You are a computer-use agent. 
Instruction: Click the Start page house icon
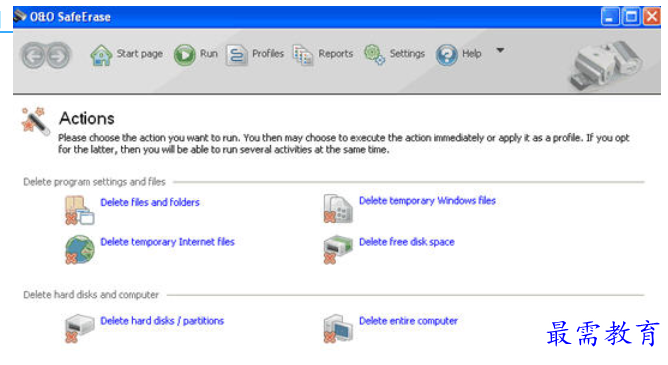pos(101,55)
